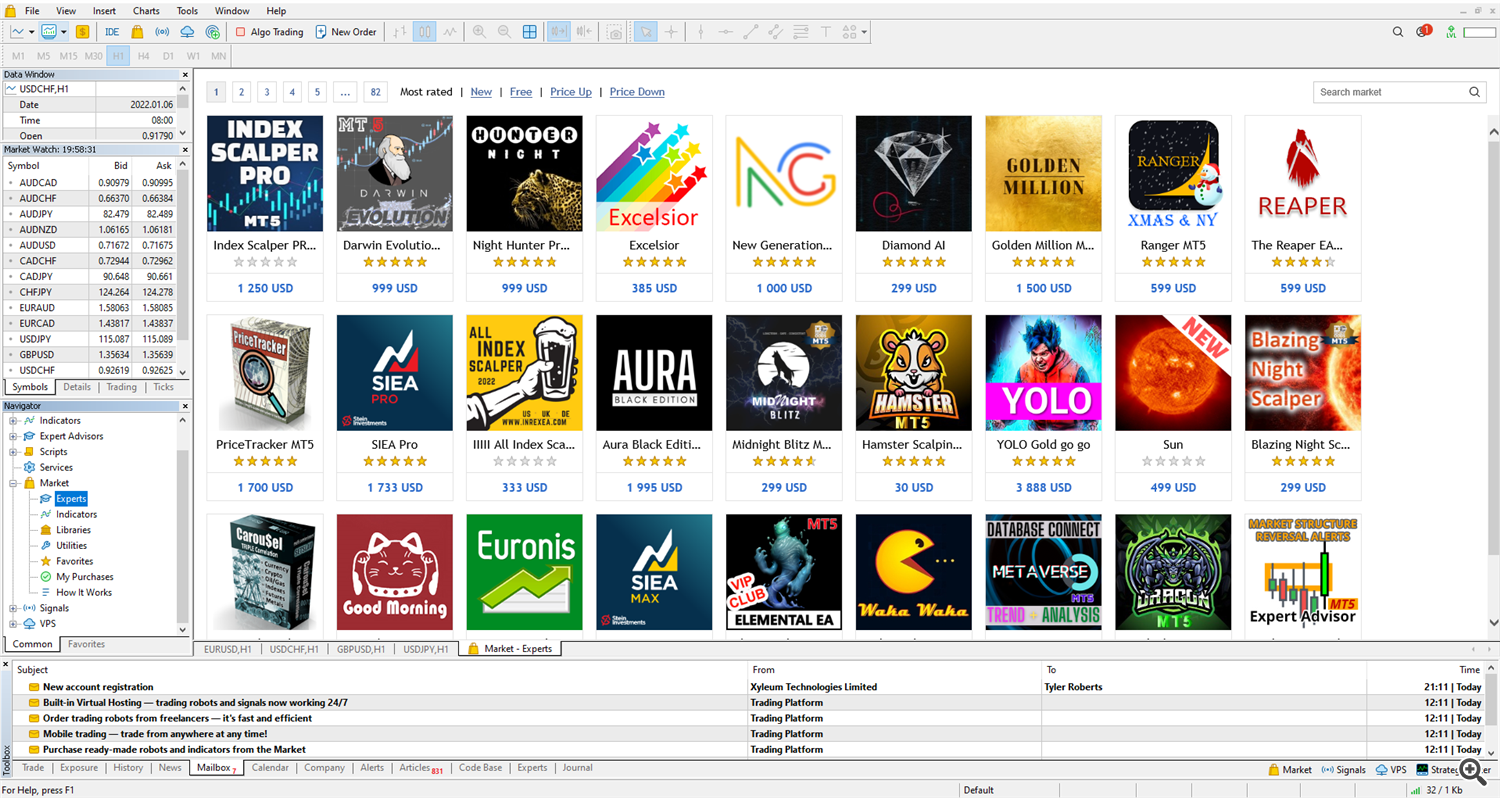The height and width of the screenshot is (798, 1500).
Task: Open the Diamond AI product thumbnail
Action: click(914, 174)
